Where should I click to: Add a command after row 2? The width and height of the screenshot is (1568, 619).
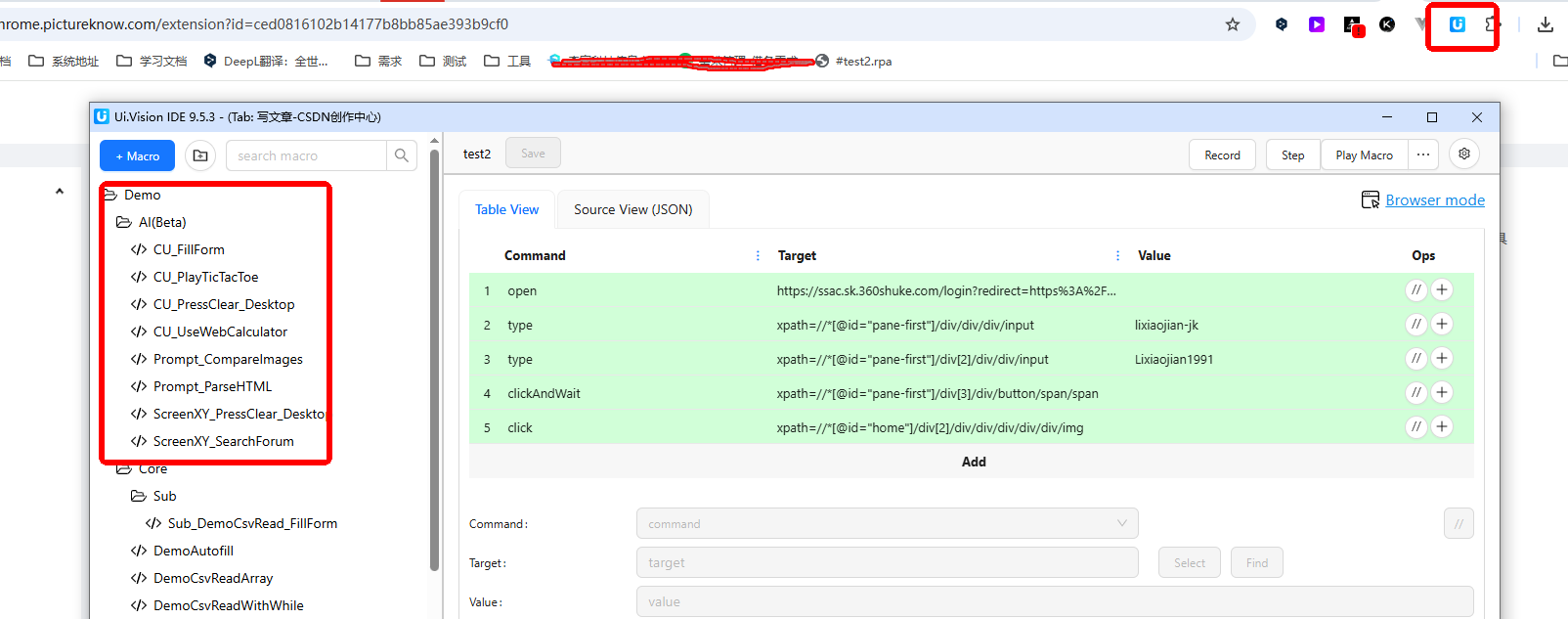click(x=1442, y=324)
